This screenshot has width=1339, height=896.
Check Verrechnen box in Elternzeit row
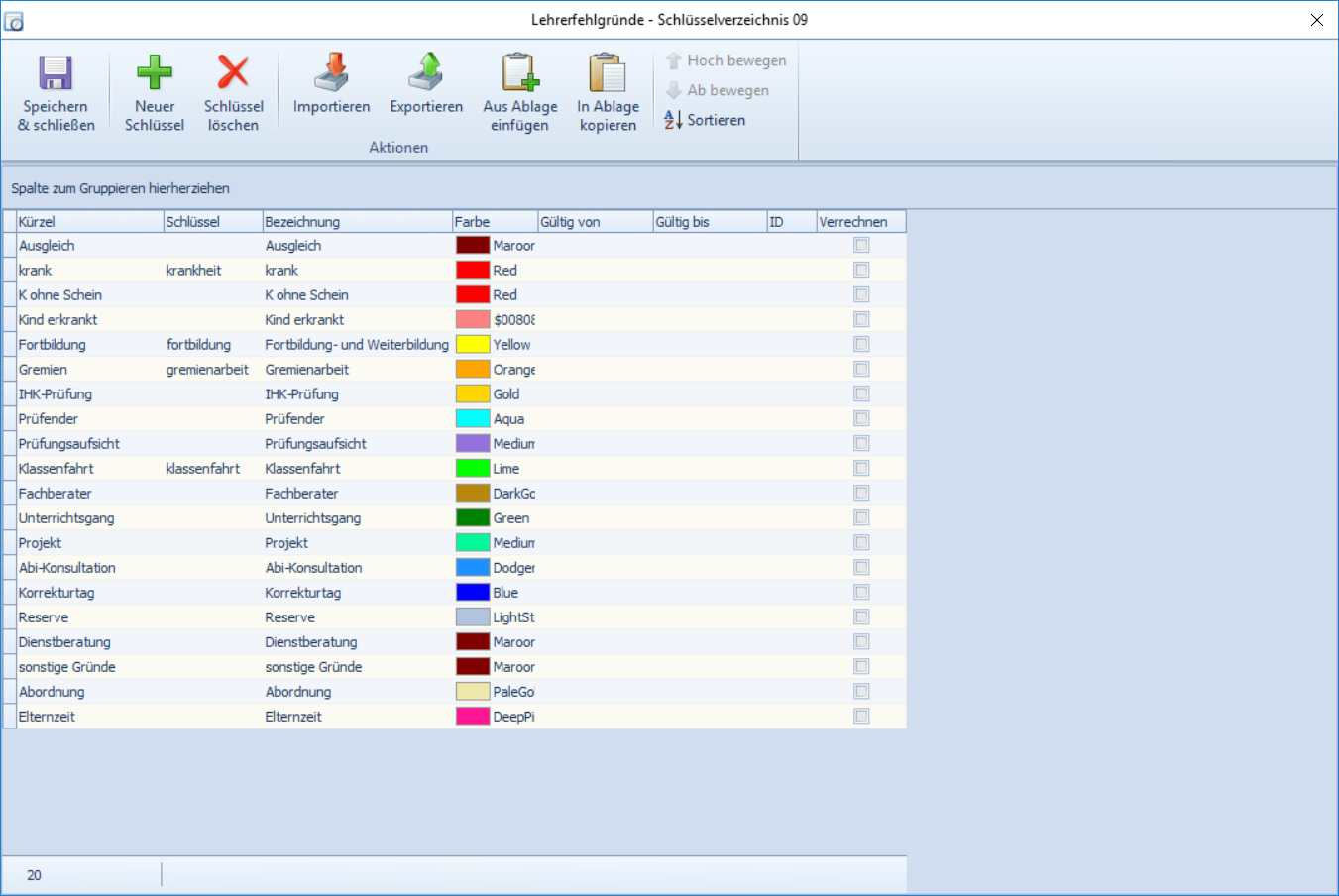pos(861,716)
